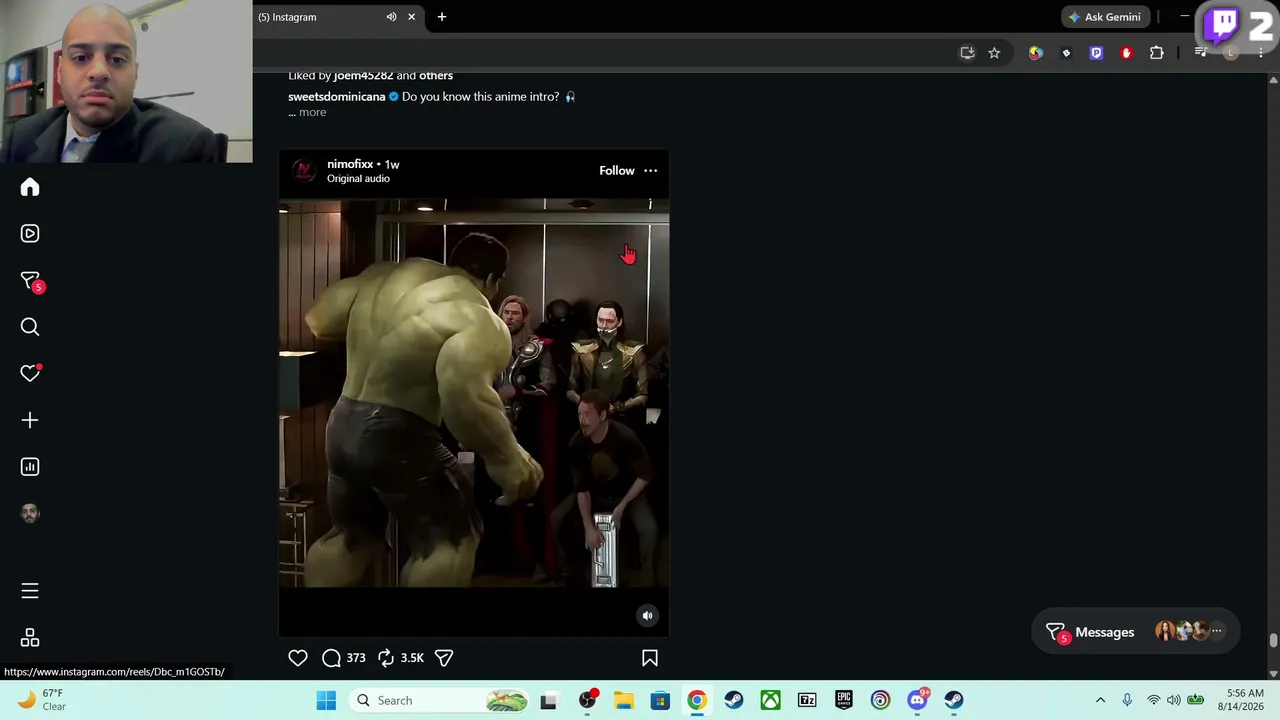Open the Windows Start menu
This screenshot has height=720, width=1280.
(326, 700)
